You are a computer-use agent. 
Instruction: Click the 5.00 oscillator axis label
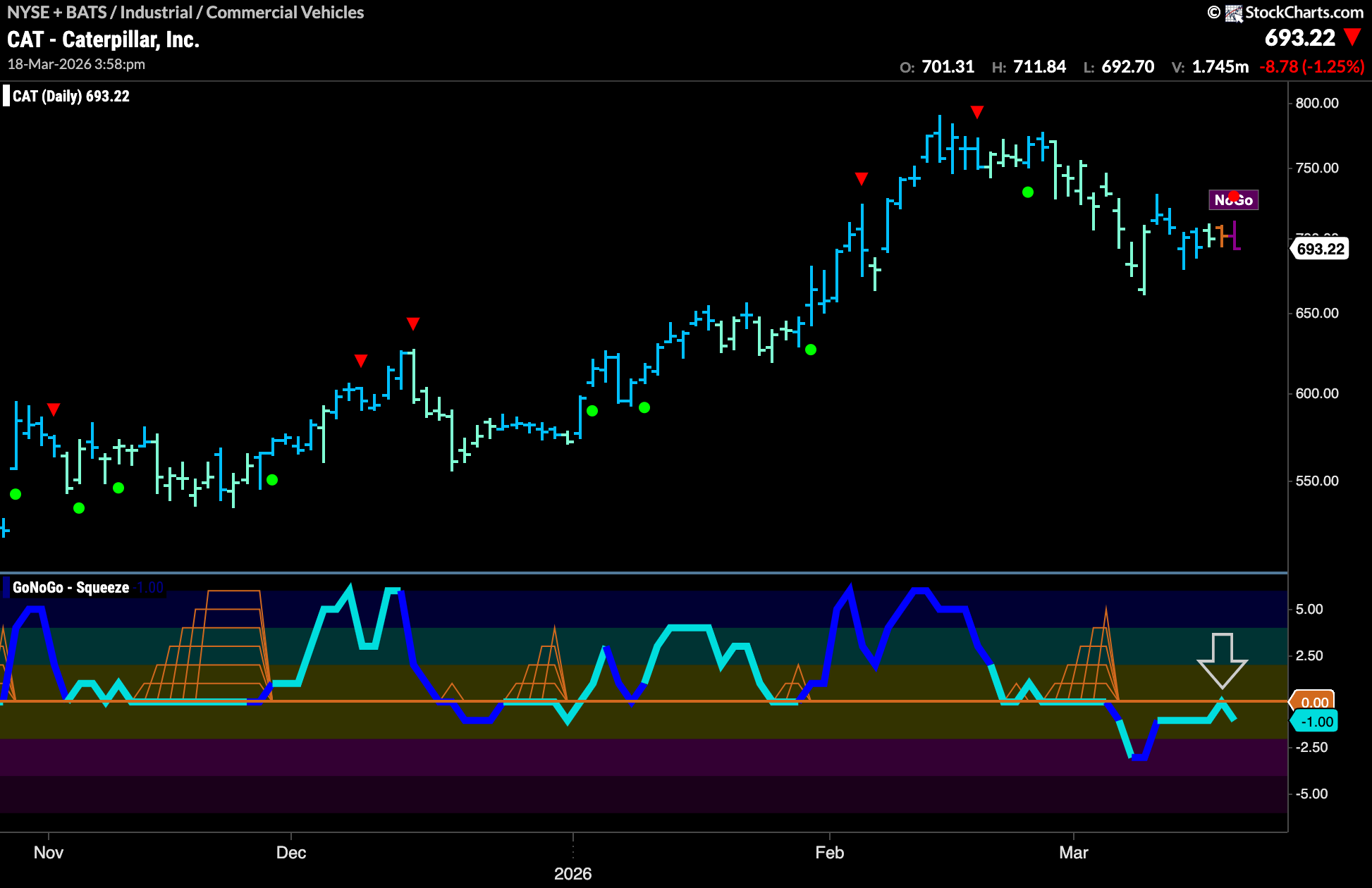1309,609
